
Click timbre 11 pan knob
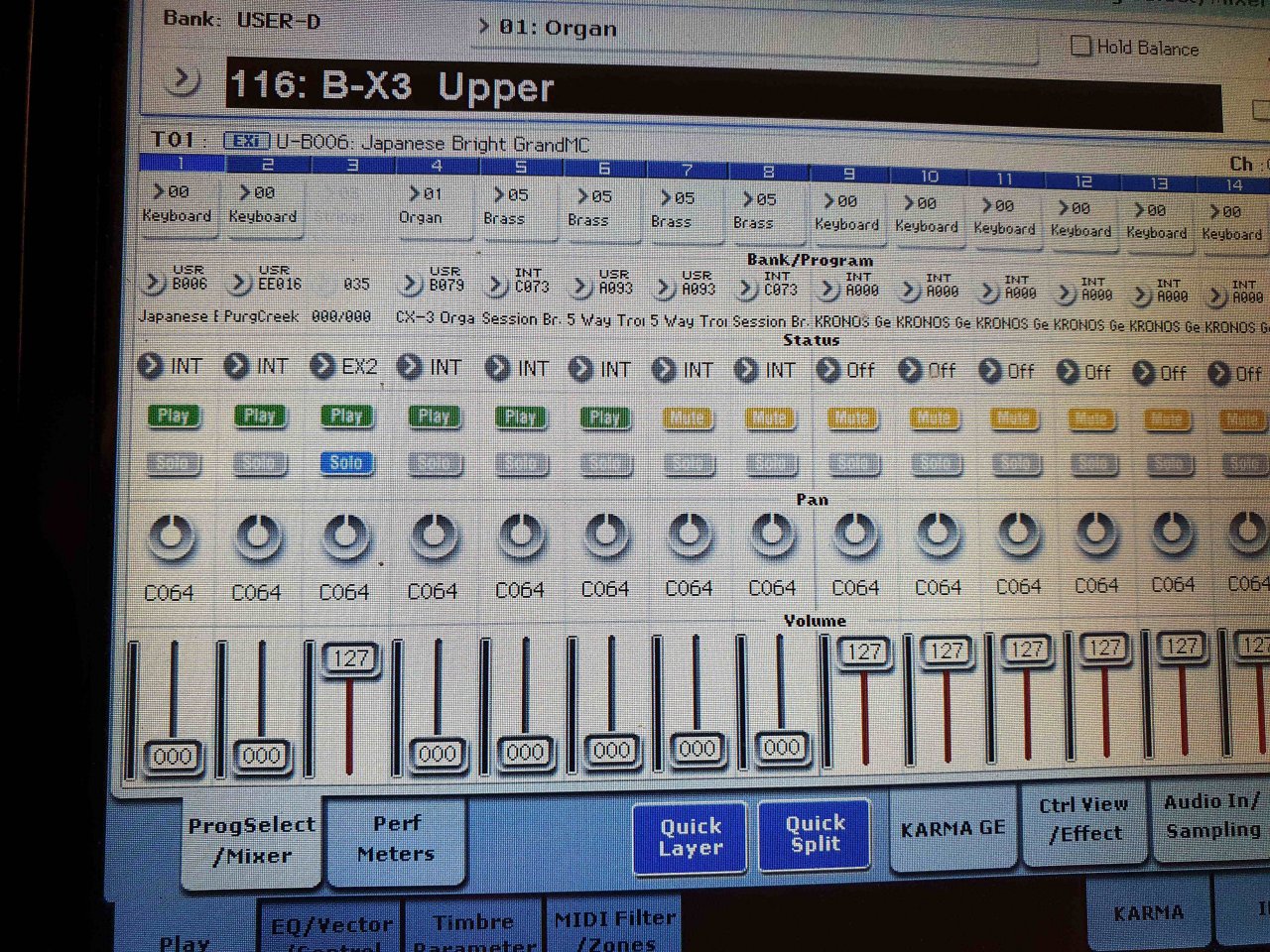1017,535
